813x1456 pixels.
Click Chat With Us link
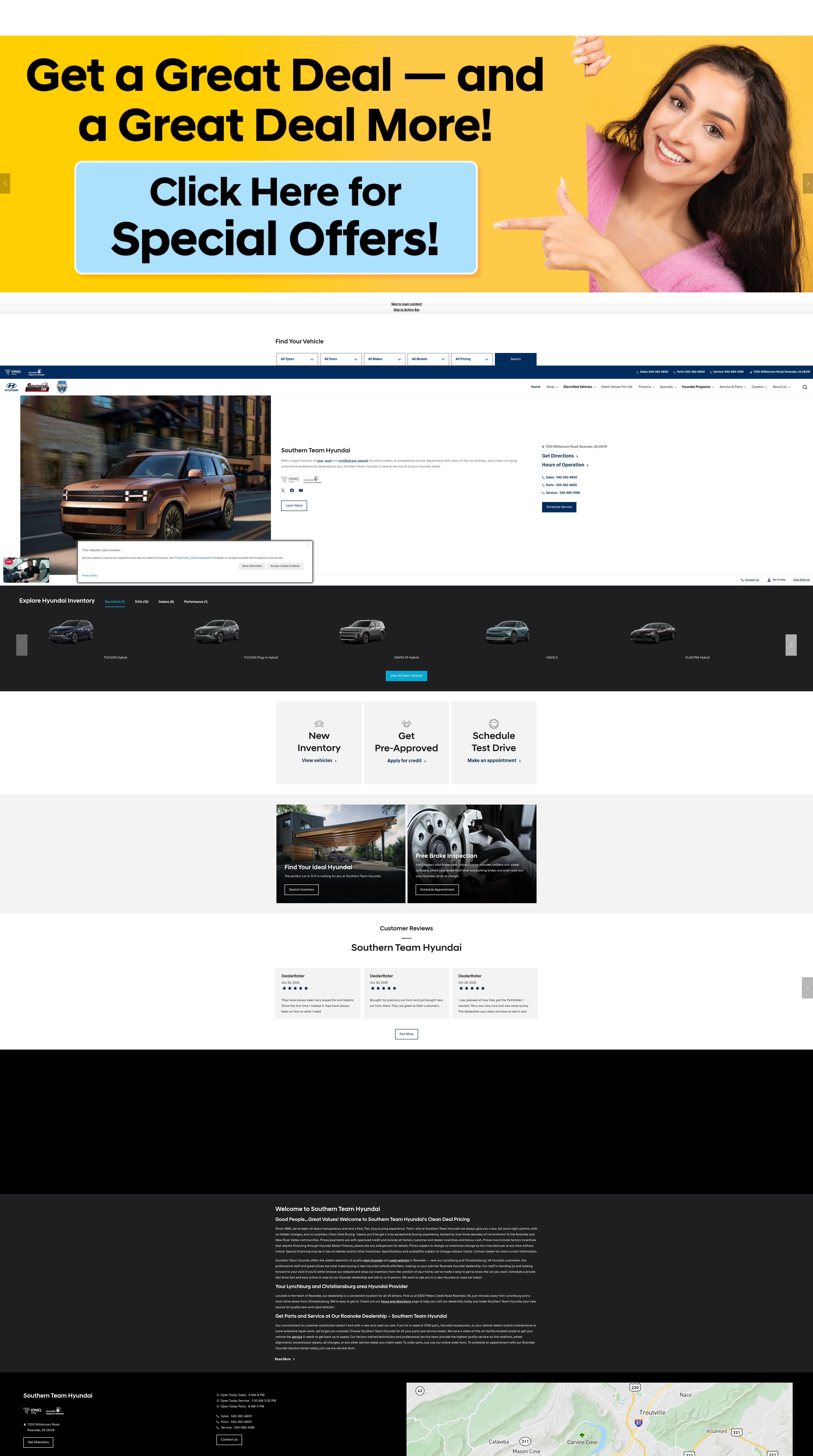pos(801,580)
